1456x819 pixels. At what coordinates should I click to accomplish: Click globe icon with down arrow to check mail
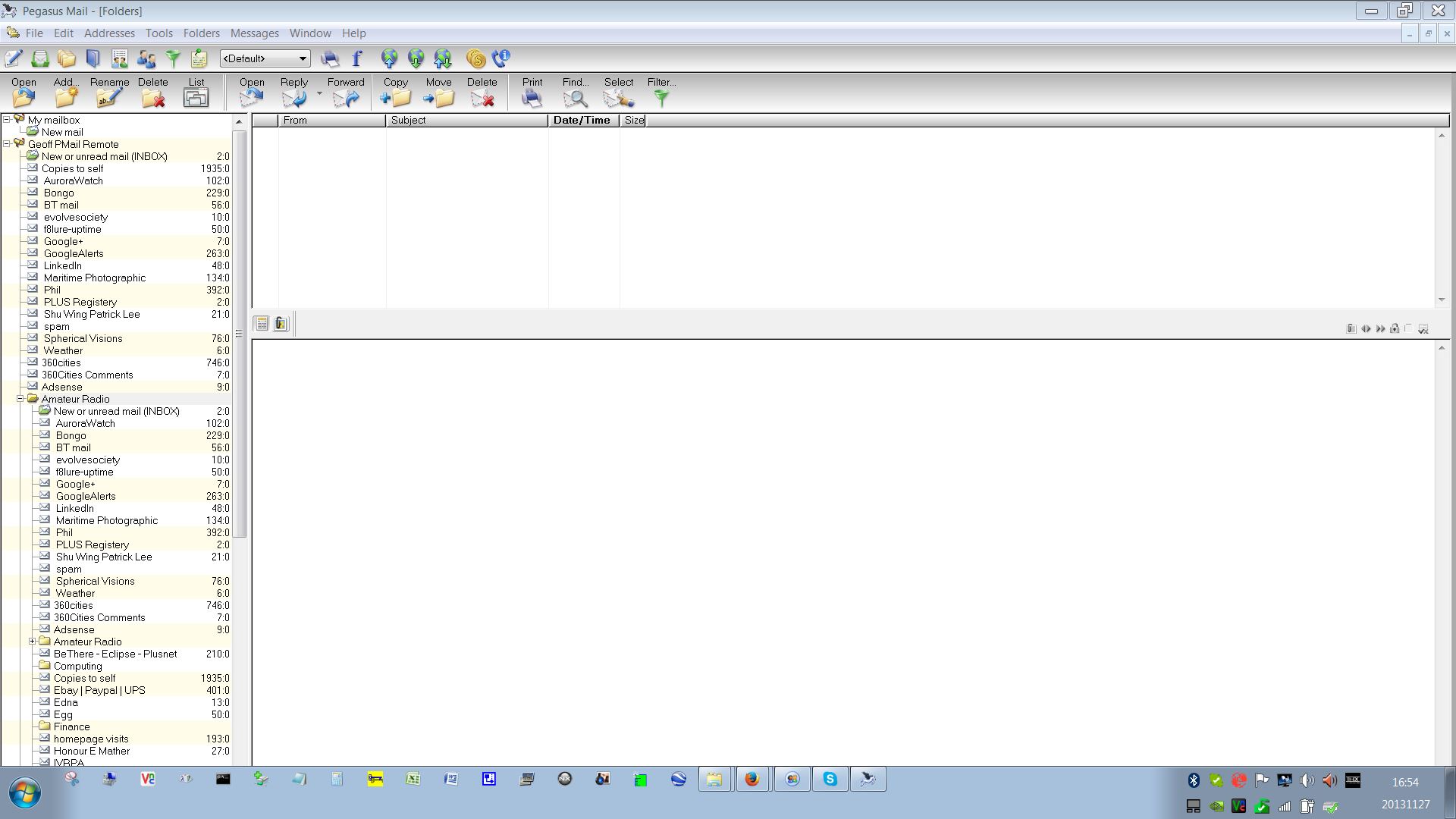click(x=416, y=58)
